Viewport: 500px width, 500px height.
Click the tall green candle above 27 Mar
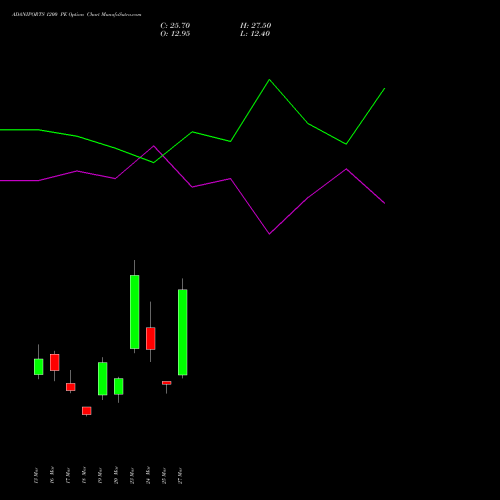(183, 332)
